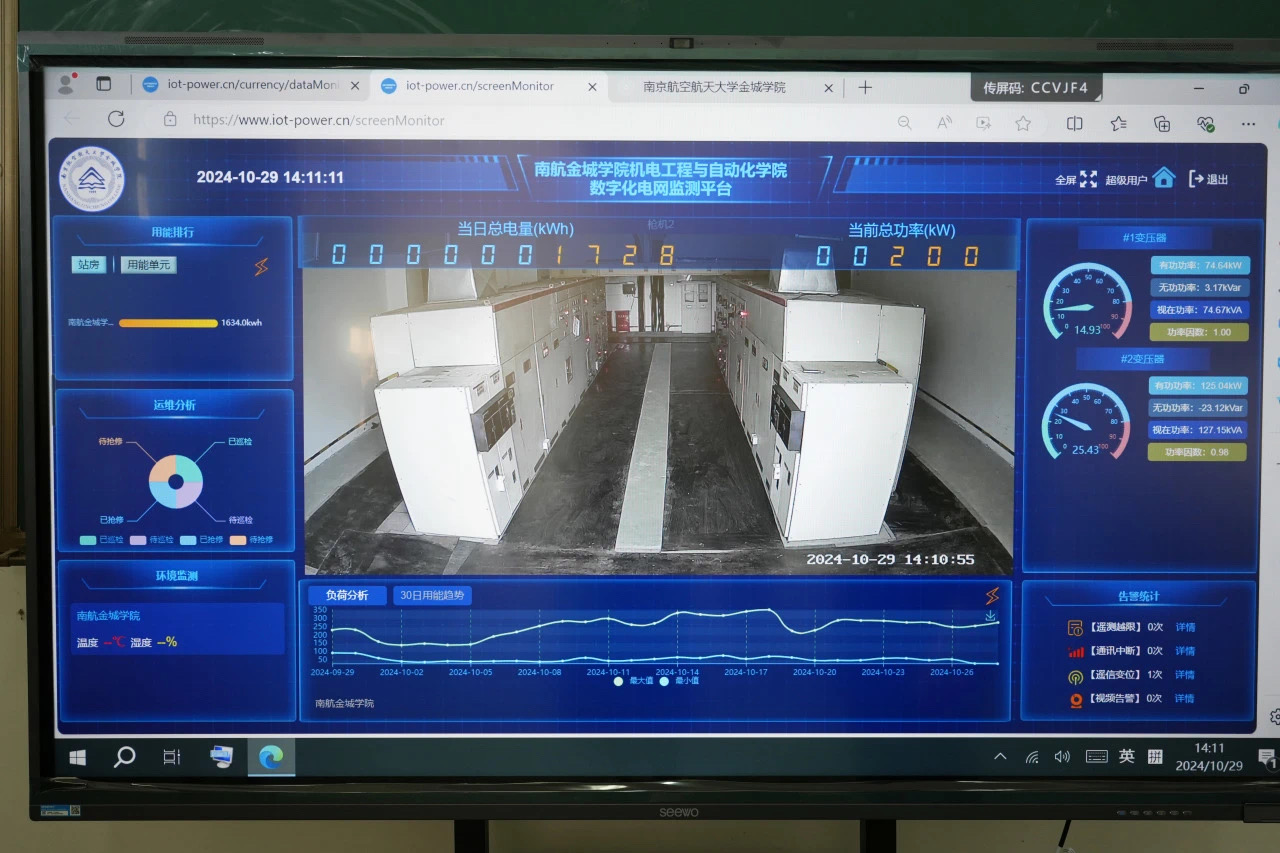1280x853 pixels.
Task: Click the read aloud icon in address bar
Action: tap(944, 123)
